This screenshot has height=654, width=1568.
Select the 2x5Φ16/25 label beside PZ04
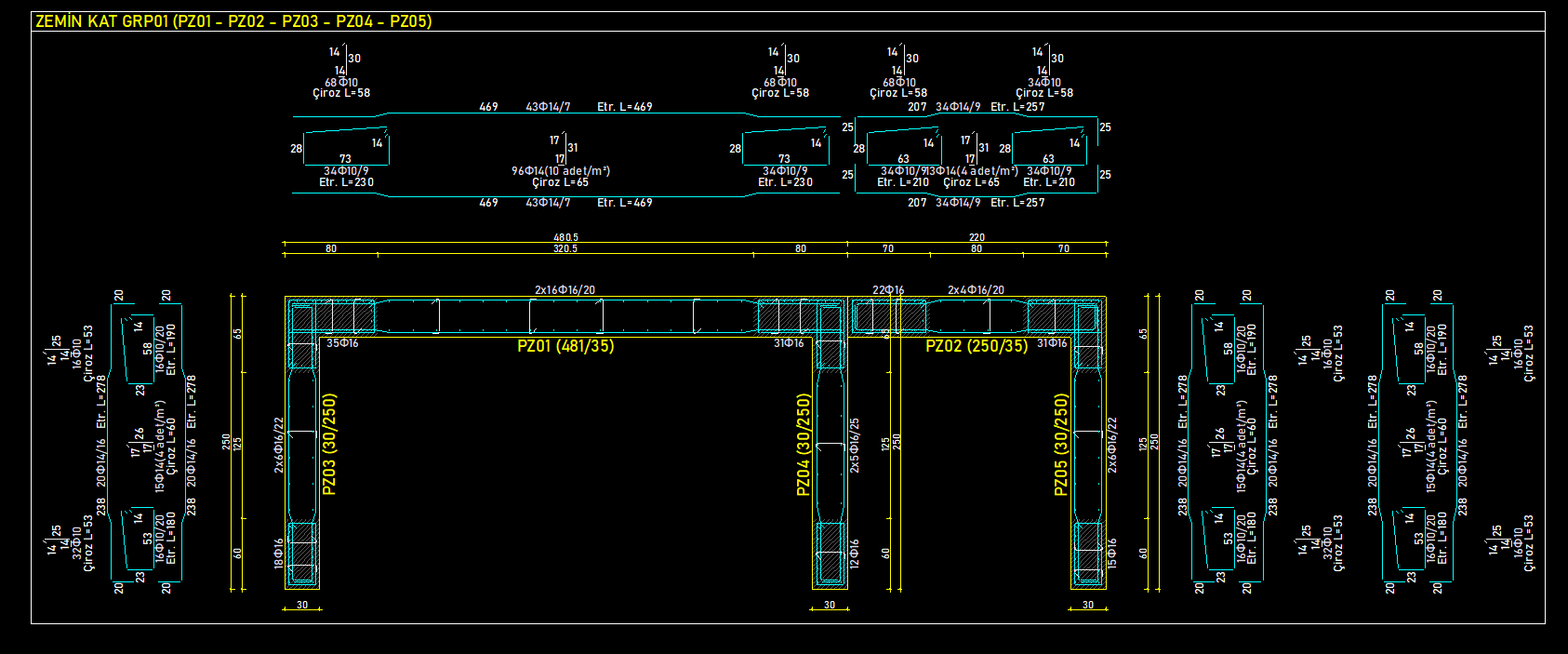(855, 446)
